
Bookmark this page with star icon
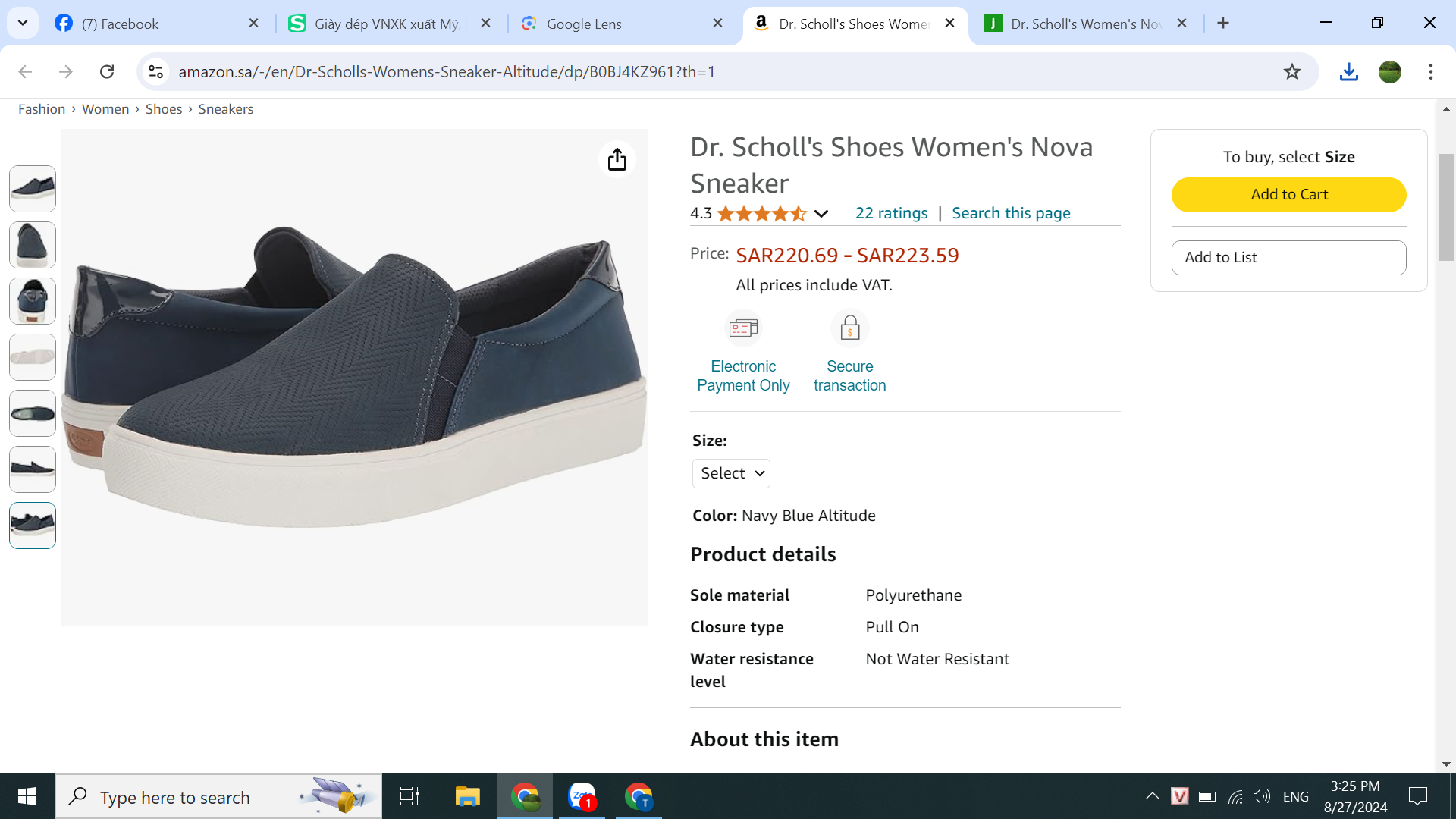[1292, 72]
